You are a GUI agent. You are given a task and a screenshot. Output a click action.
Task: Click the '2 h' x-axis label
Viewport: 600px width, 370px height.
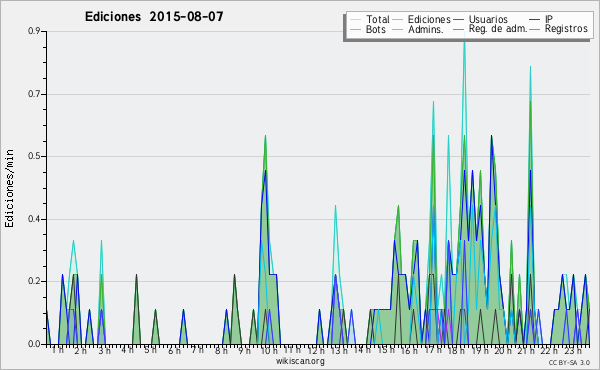[80, 350]
